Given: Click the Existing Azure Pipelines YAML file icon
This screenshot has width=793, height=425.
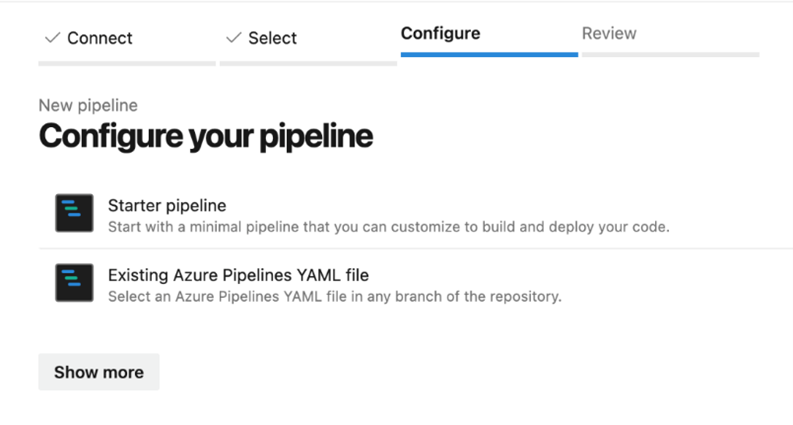Looking at the screenshot, I should click(x=74, y=283).
